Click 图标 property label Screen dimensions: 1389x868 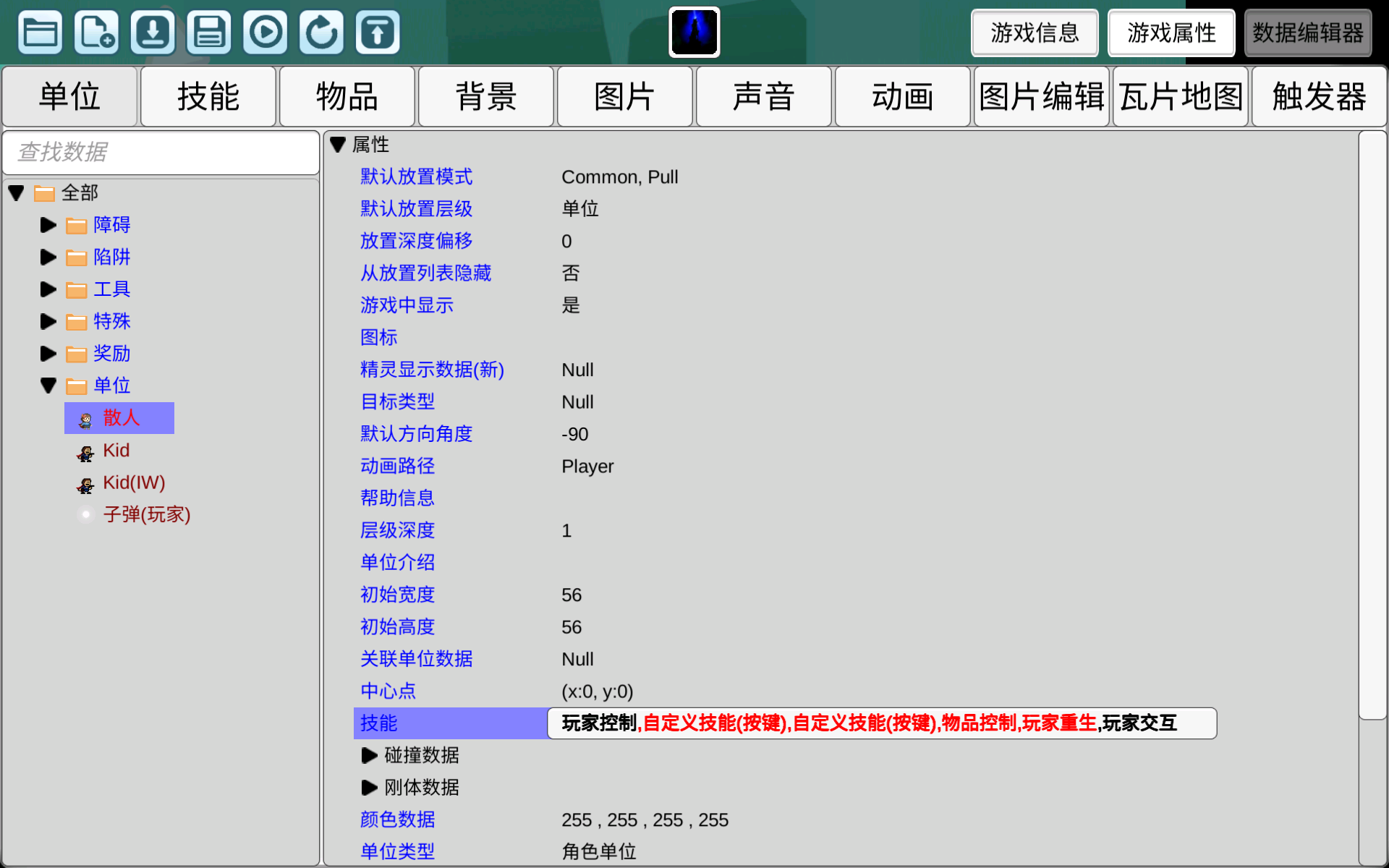click(378, 337)
